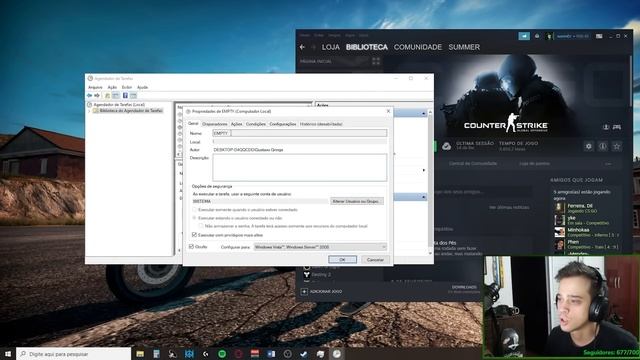Image resolution: width=640 pixels, height=360 pixels.
Task: Select 'Executar somente quando o usuário estiver conectado'
Action: pos(195,210)
